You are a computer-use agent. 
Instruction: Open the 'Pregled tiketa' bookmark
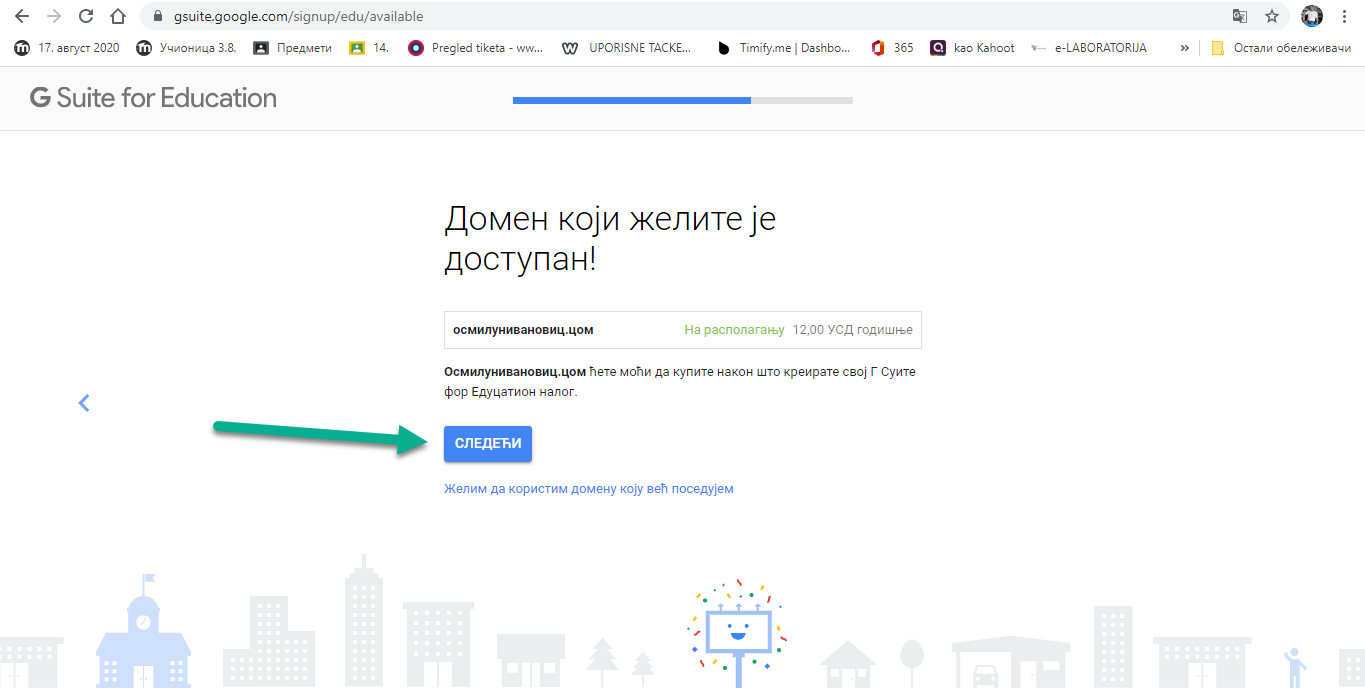point(476,48)
